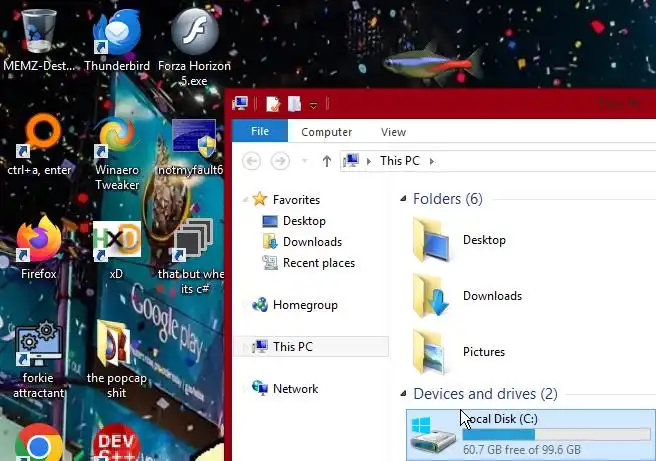Expand the chevron after This PC in address bar
656x461 pixels.
click(432, 161)
